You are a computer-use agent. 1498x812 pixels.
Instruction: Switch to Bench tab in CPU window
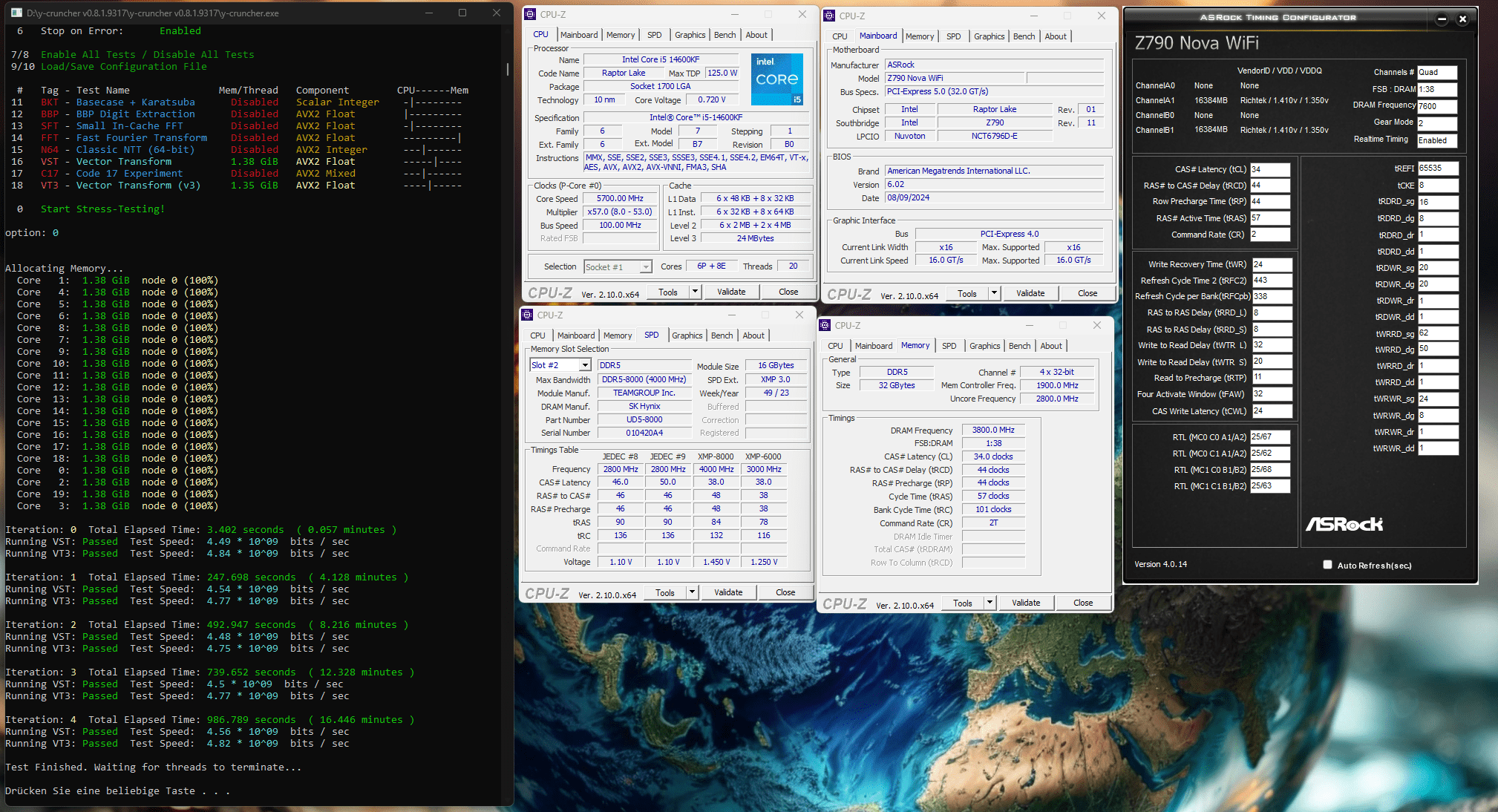point(725,35)
